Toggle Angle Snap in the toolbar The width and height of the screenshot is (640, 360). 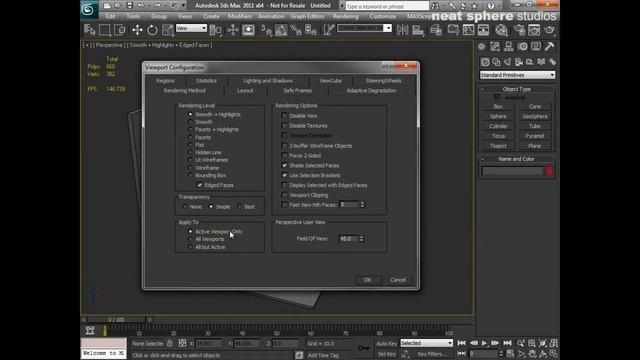(281, 30)
